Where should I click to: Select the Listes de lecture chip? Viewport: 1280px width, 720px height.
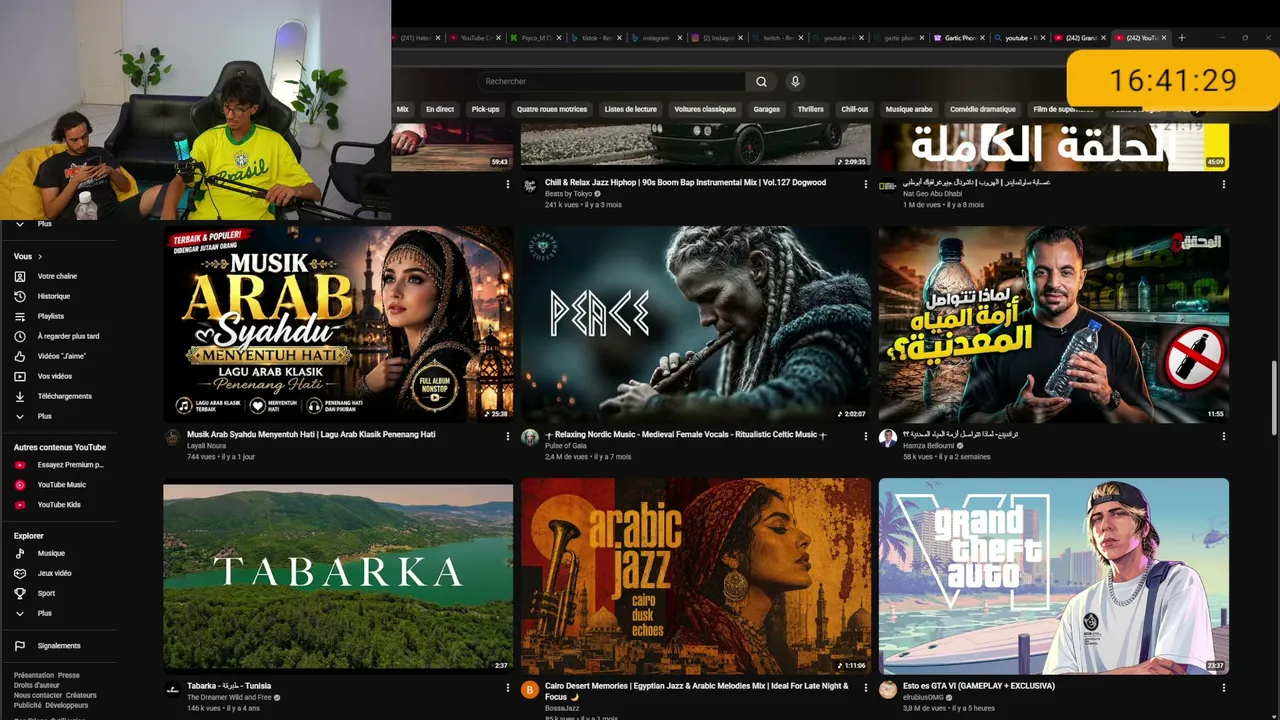[631, 109]
